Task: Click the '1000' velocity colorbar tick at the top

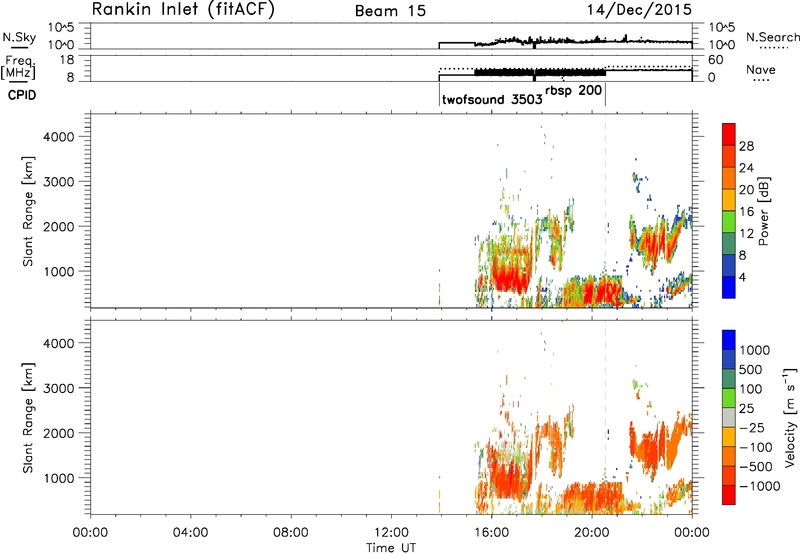Action: pos(754,350)
